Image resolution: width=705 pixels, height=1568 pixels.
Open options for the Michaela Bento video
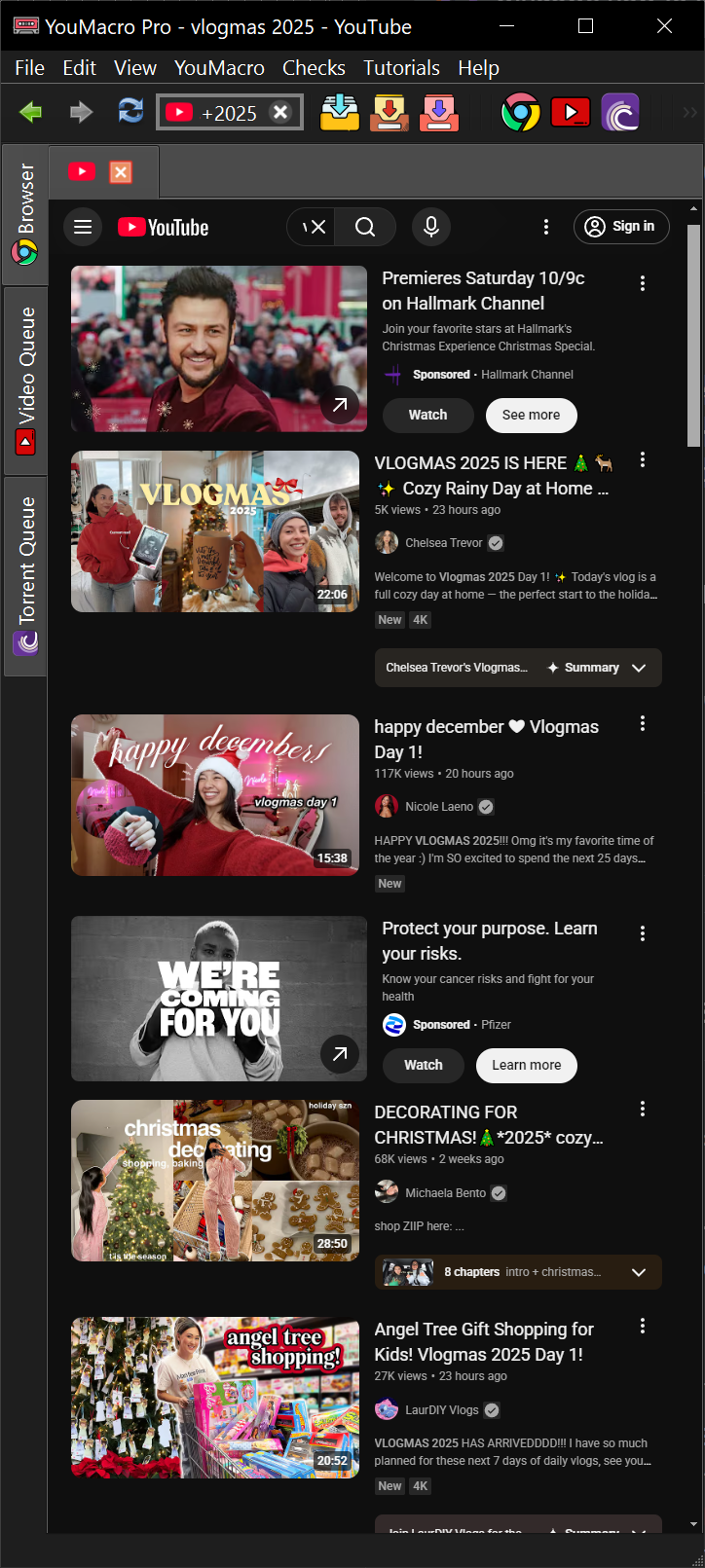click(643, 1110)
